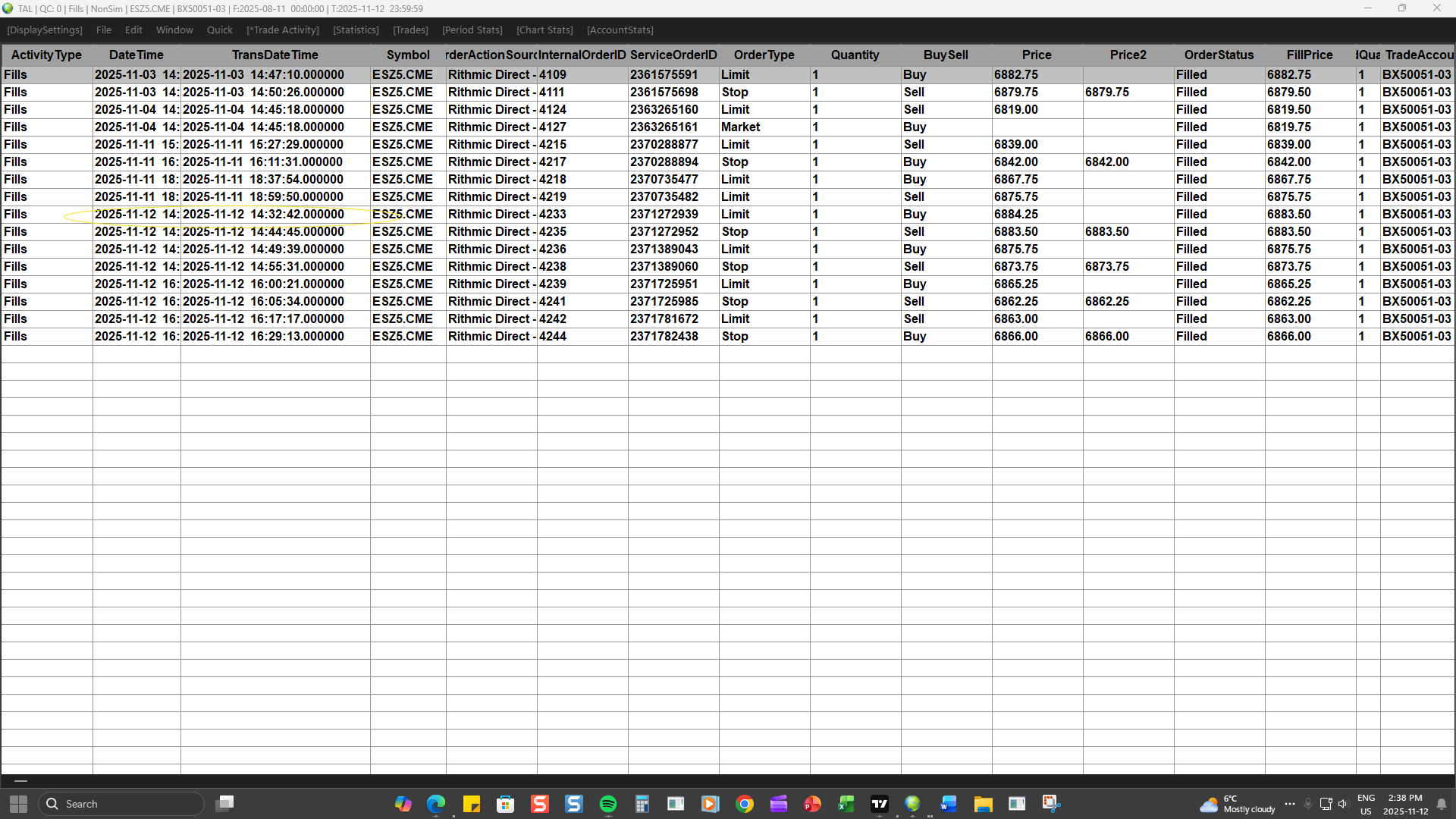
Task: Click the Microsoft Edge taskbar icon
Action: [x=436, y=804]
